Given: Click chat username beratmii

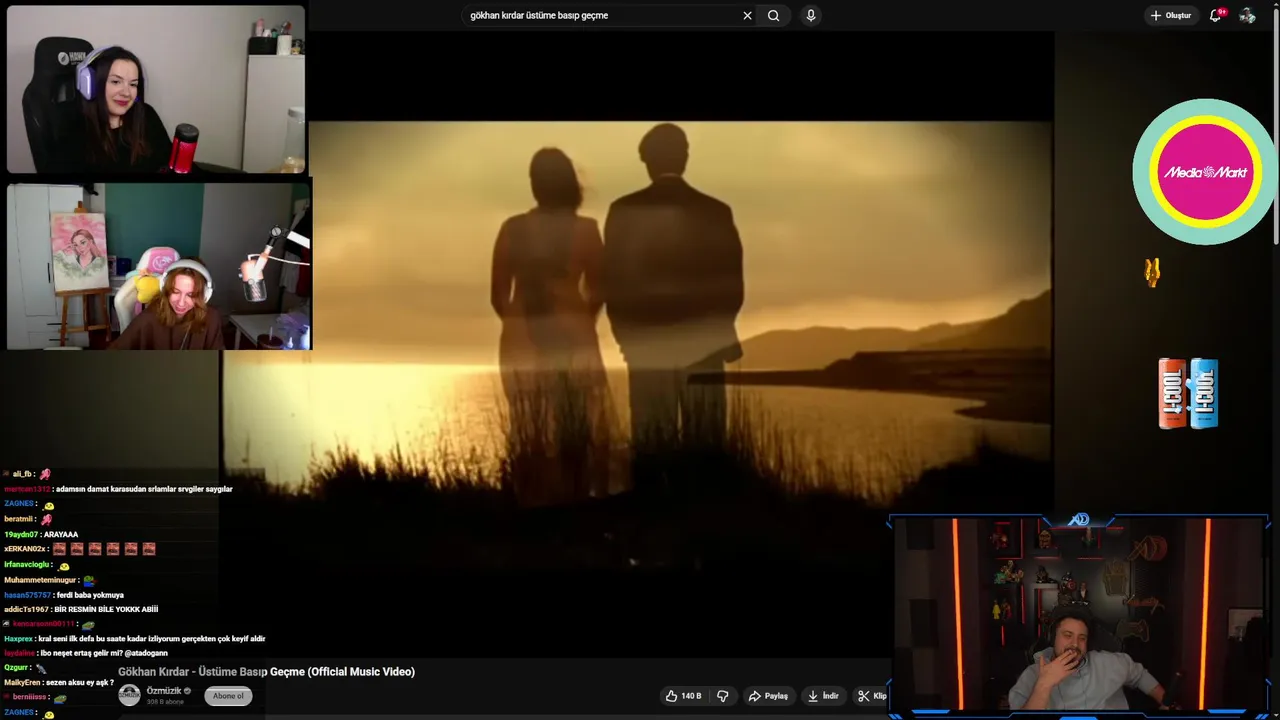Looking at the screenshot, I should (x=19, y=519).
